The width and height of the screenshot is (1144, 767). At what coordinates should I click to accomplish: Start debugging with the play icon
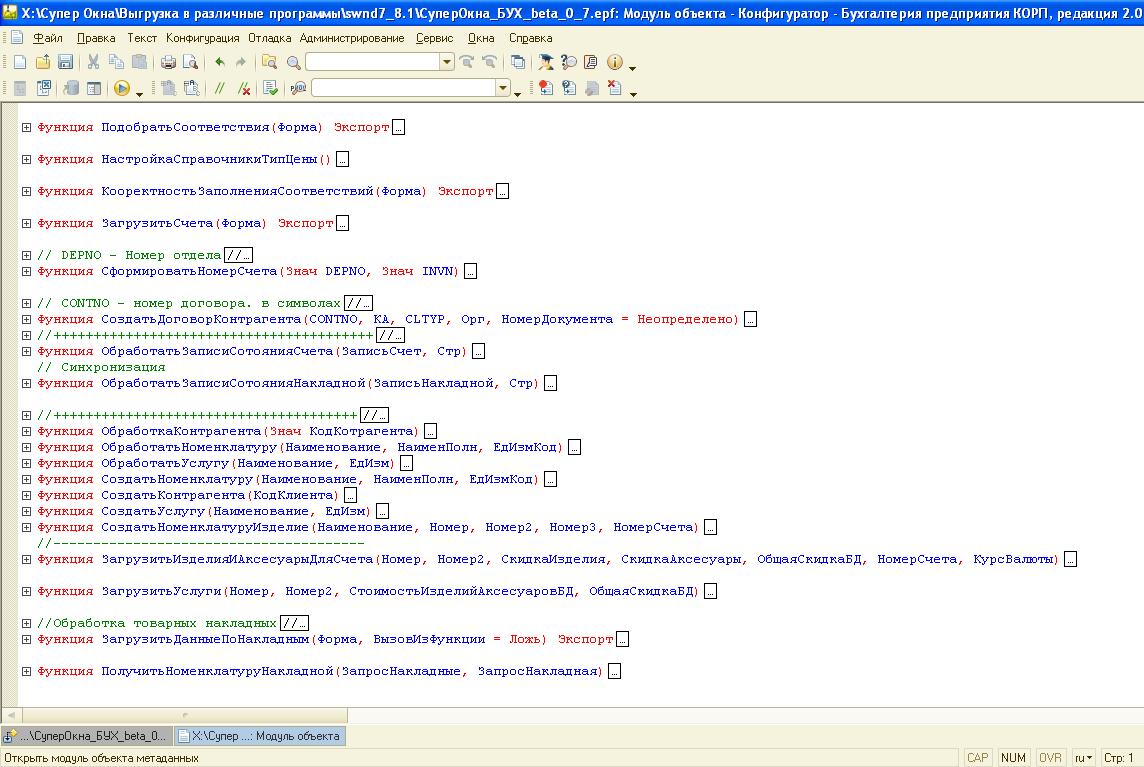[122, 88]
